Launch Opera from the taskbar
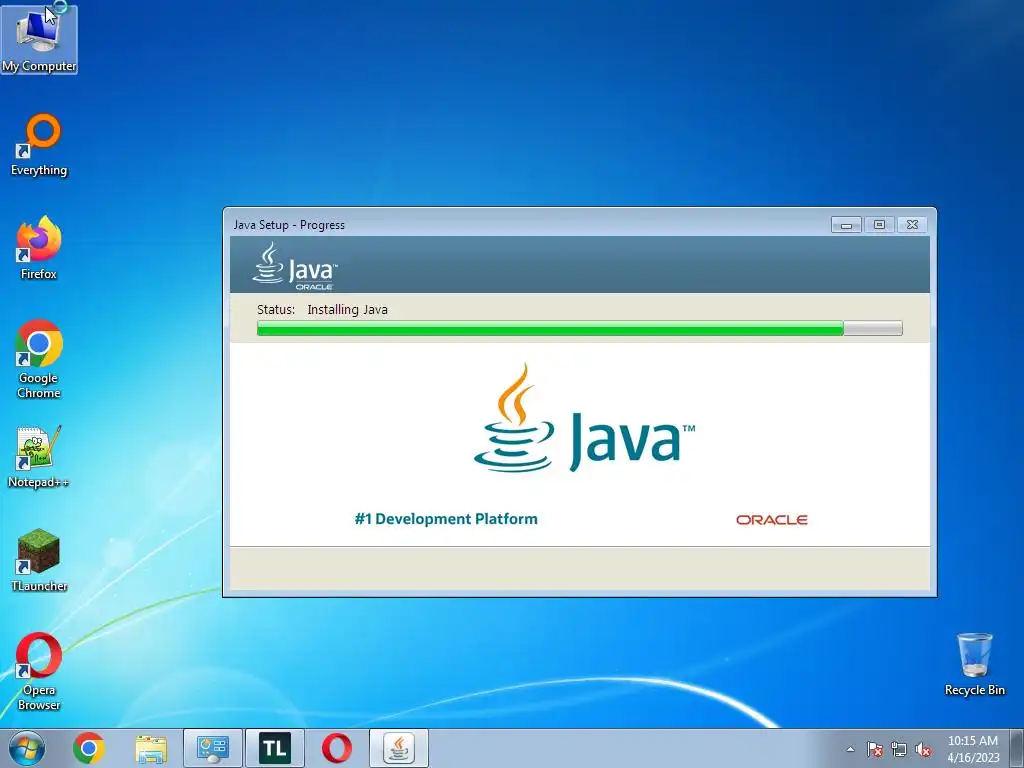Image resolution: width=1024 pixels, height=768 pixels. 337,748
